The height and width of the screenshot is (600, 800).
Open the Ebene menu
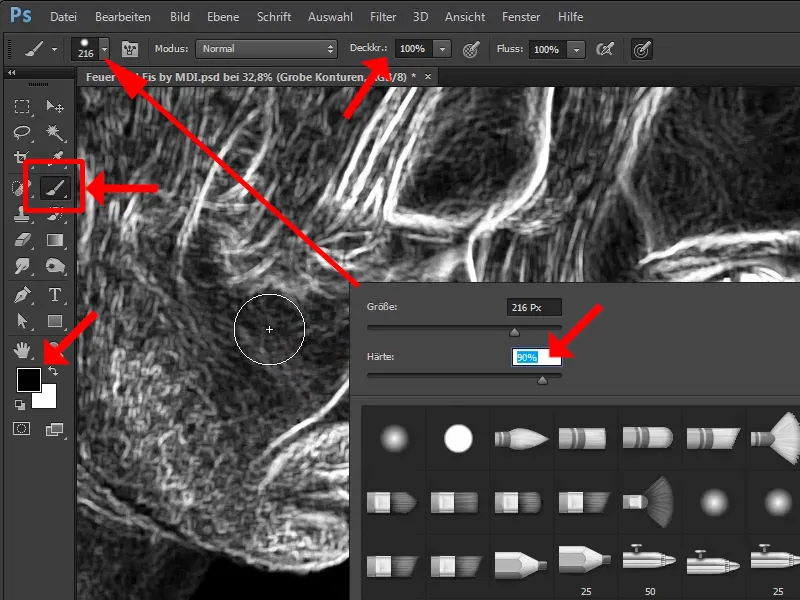[x=223, y=17]
